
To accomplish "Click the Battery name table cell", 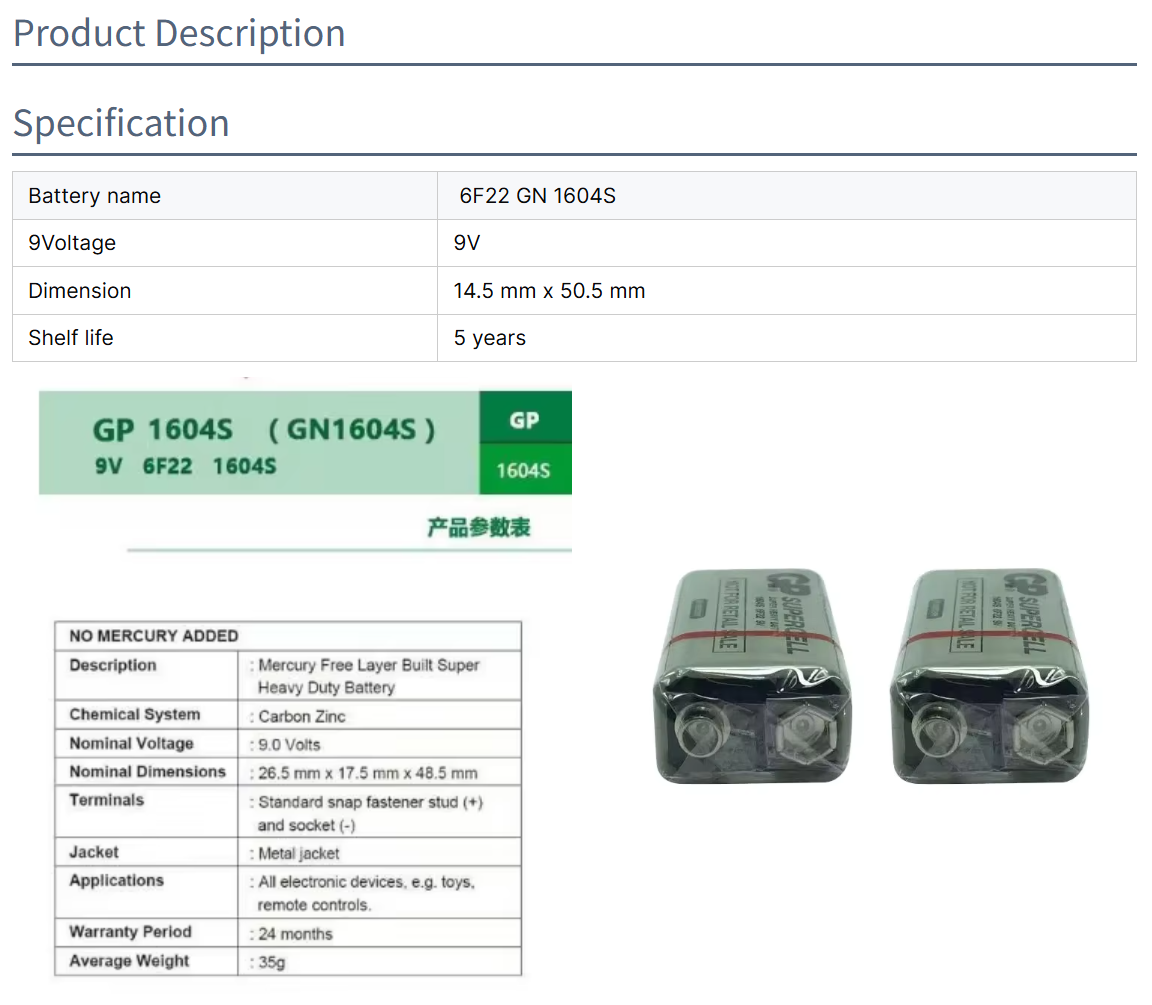I will pyautogui.click(x=95, y=196).
